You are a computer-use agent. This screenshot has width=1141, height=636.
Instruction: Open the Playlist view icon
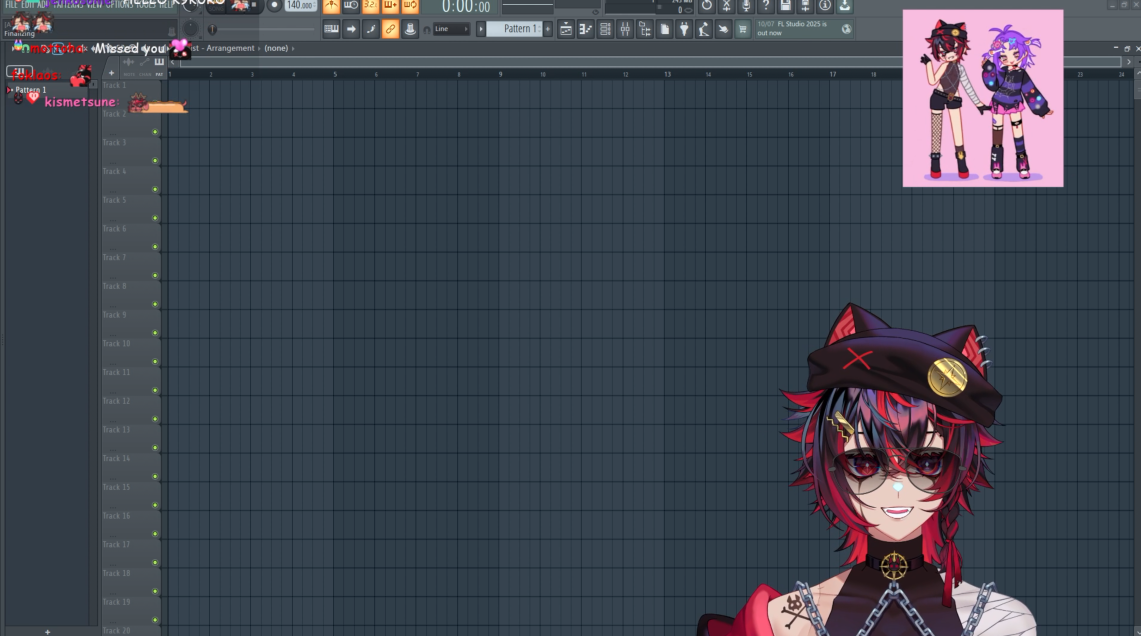(x=565, y=29)
